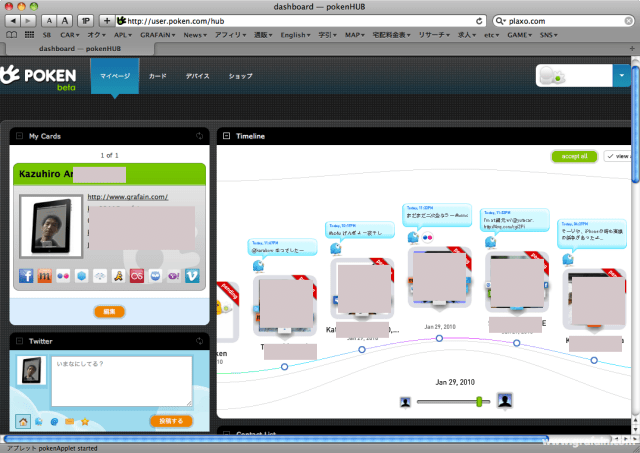Increase text size with large A

coord(65,21)
